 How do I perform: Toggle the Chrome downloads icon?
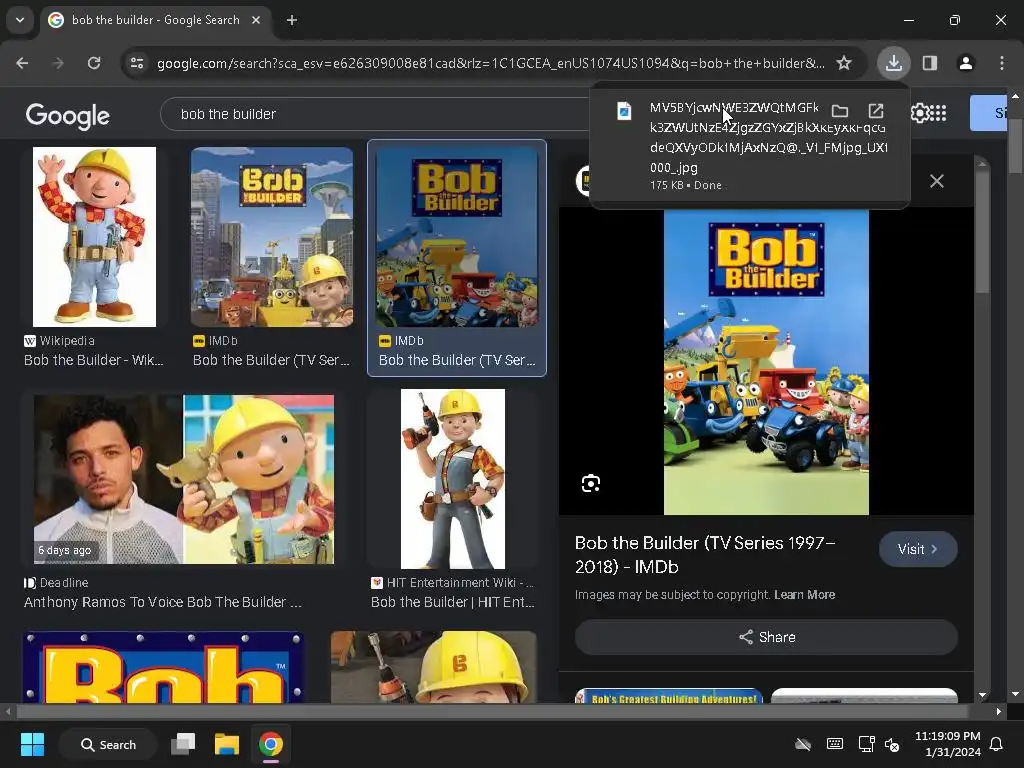(893, 63)
